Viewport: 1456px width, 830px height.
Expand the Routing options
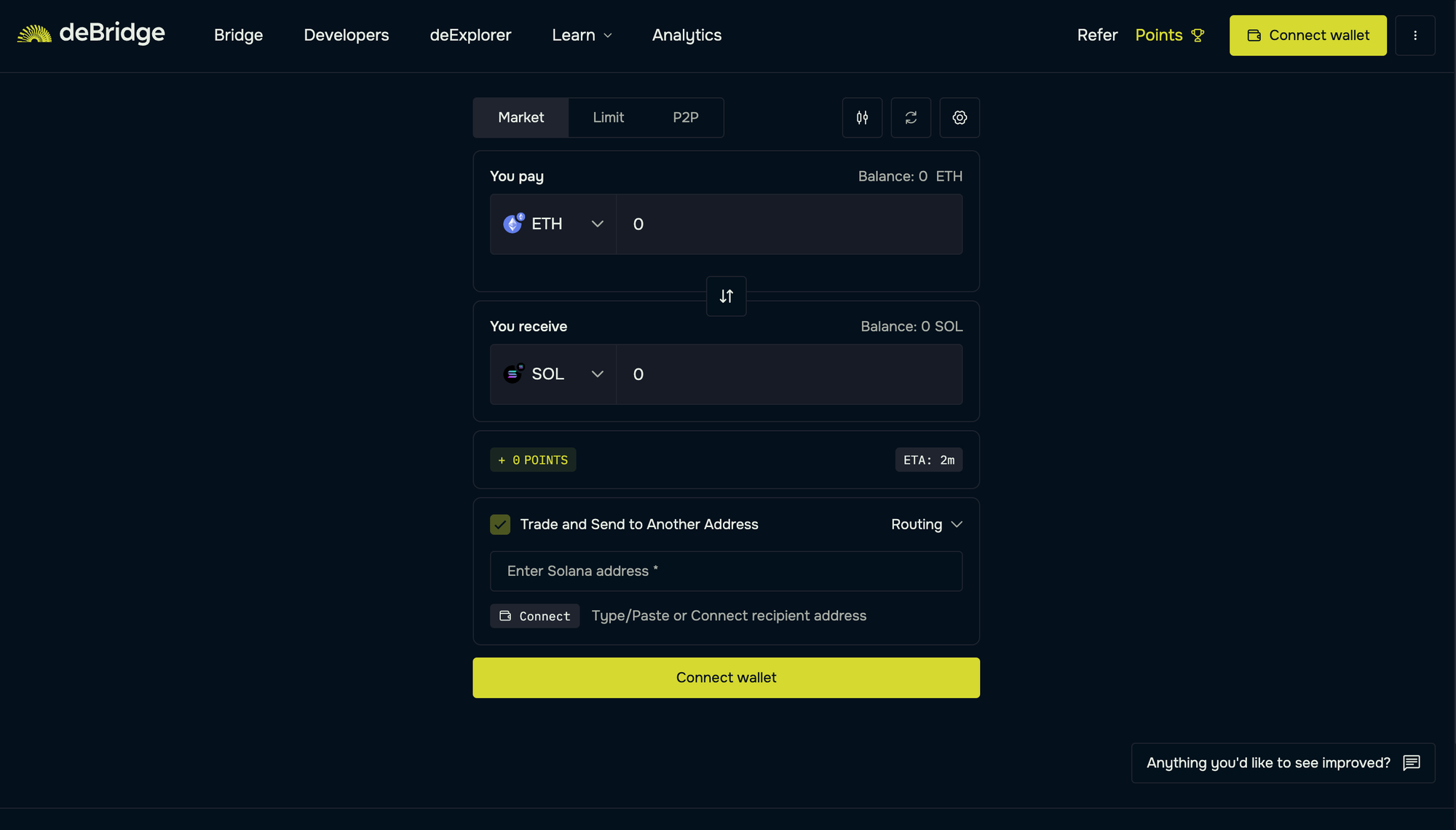[926, 524]
